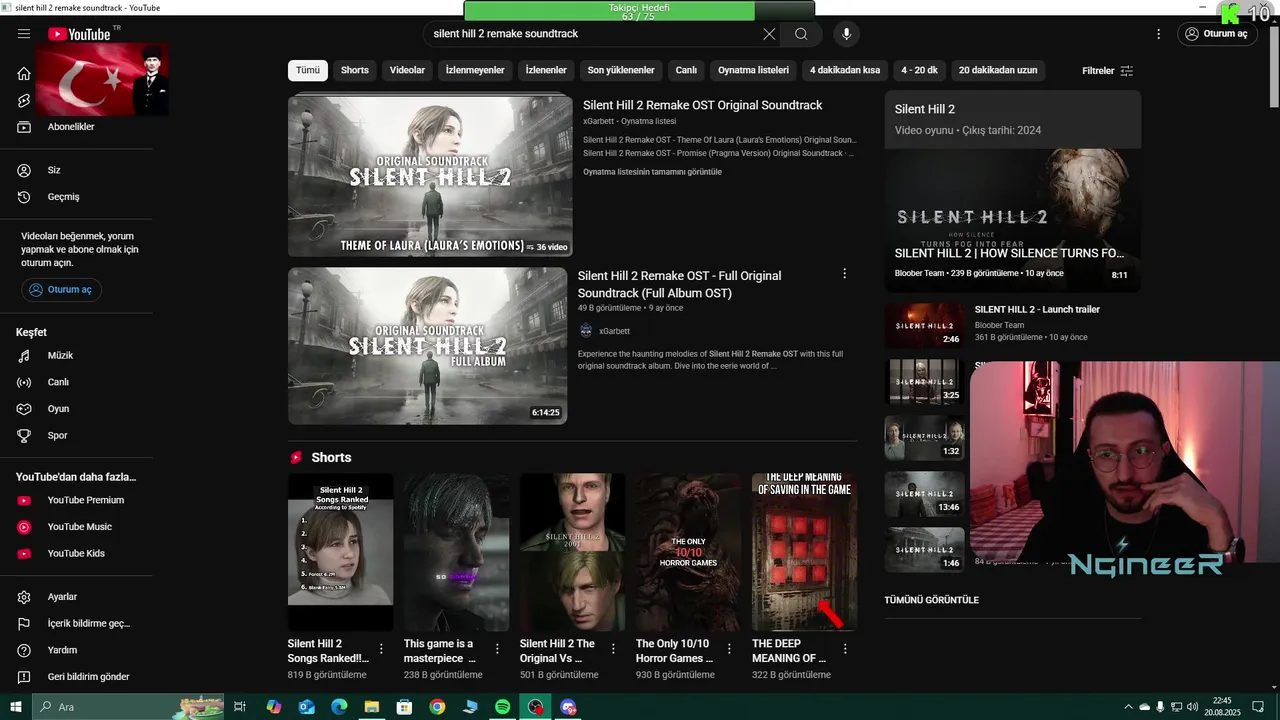Click TÜMÜNÜ GÖRÜNTÜLE in the side panel
Image resolution: width=1280 pixels, height=720 pixels.
click(x=932, y=600)
